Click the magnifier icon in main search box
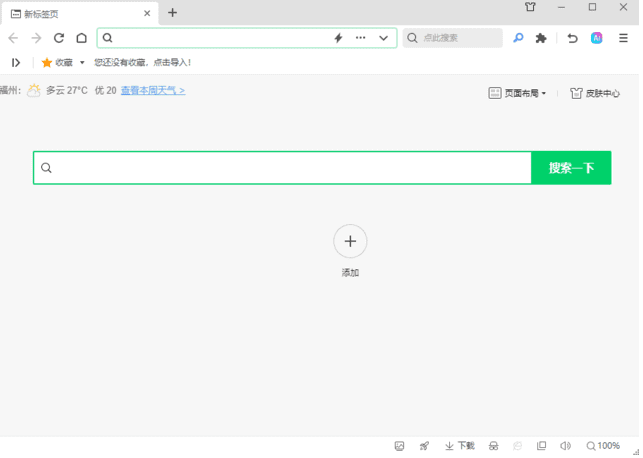Image resolution: width=643 pixels, height=458 pixels. point(46,168)
